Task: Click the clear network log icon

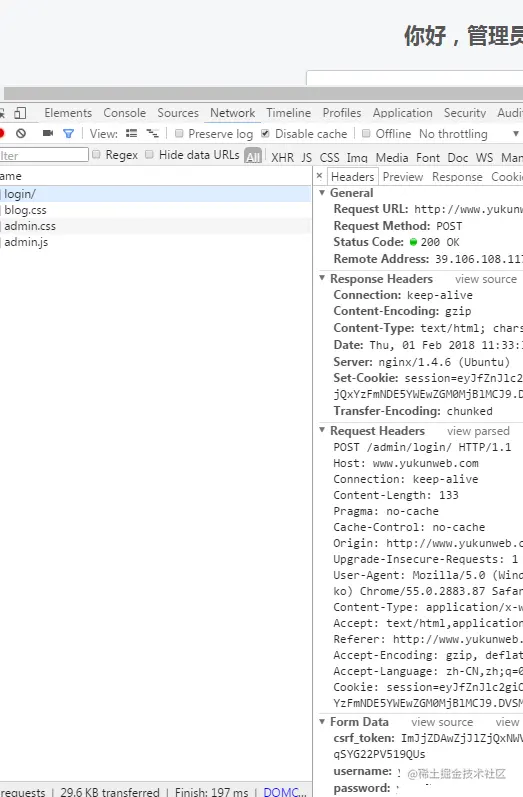Action: pos(21,134)
